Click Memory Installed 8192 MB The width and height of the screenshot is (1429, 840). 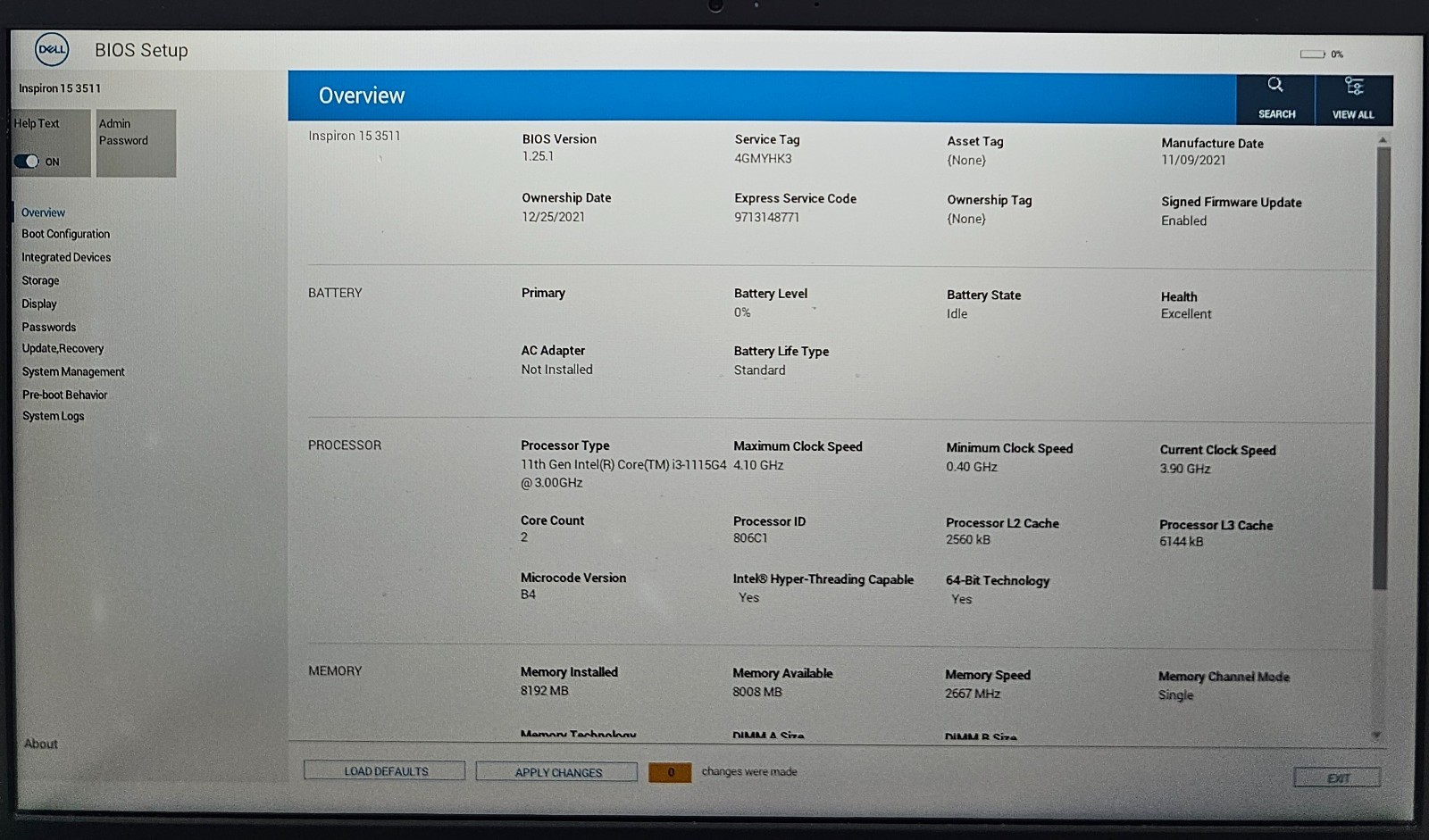point(544,691)
